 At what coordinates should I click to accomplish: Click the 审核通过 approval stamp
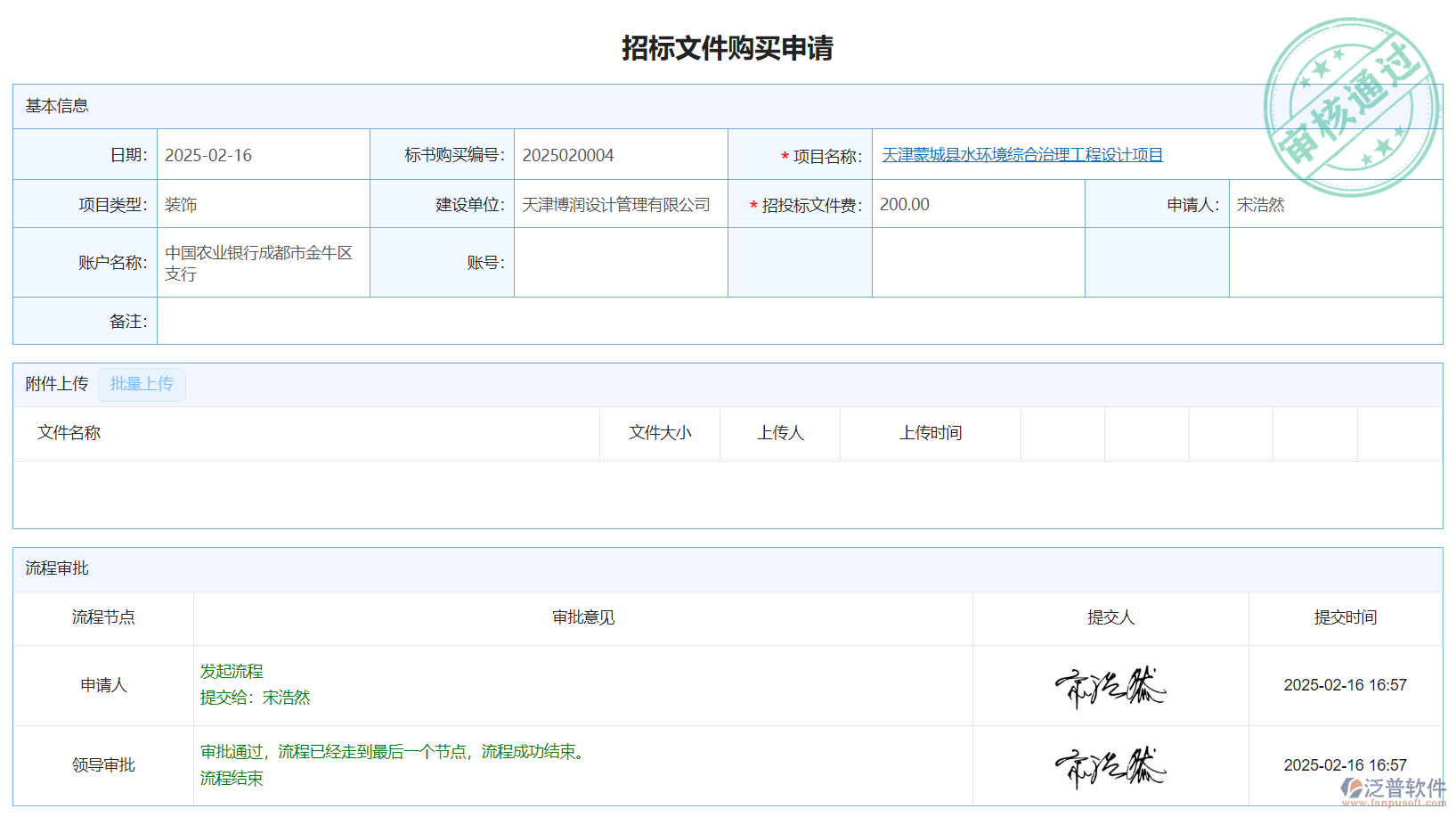pos(1351,107)
